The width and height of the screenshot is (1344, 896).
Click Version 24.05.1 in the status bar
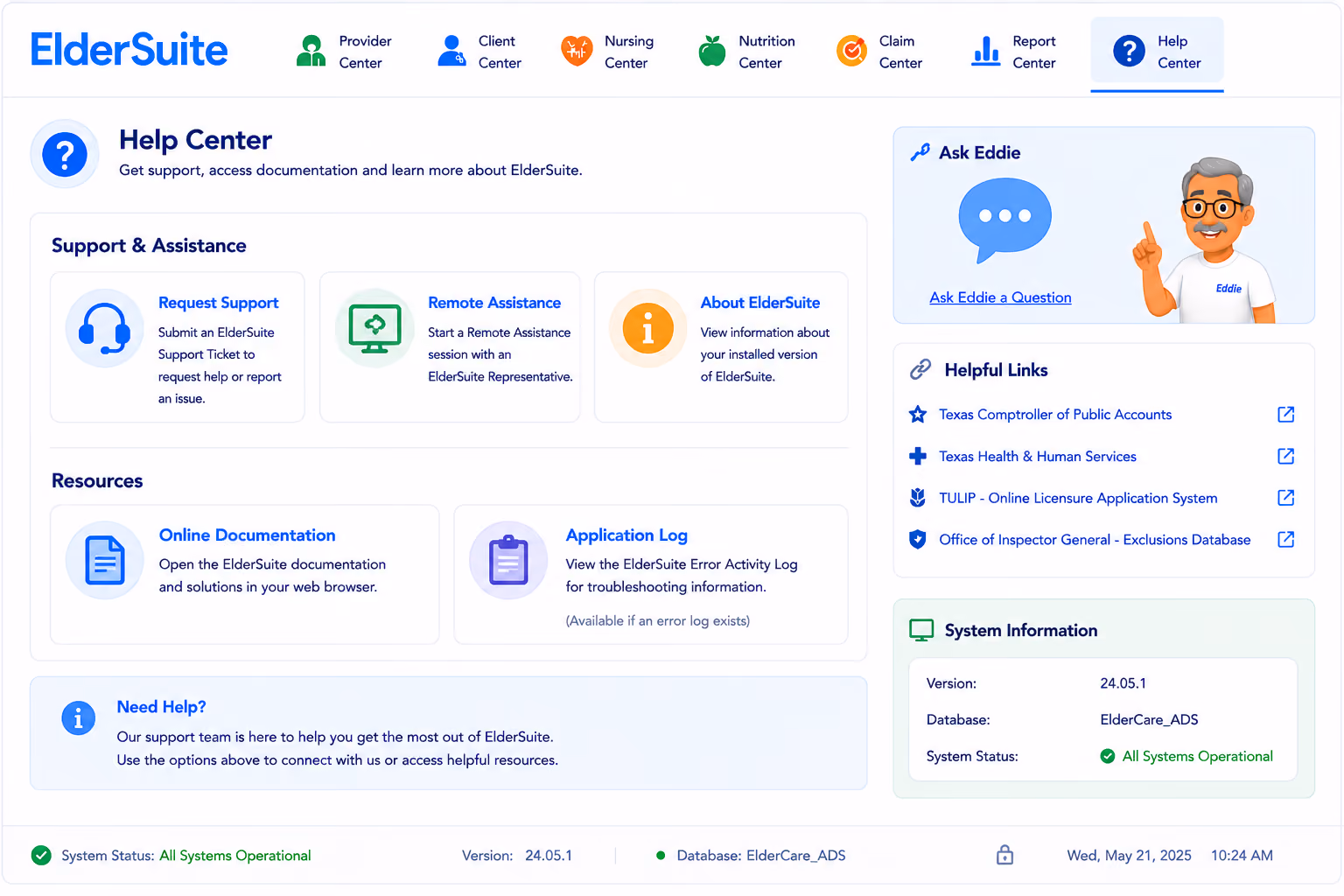[516, 856]
